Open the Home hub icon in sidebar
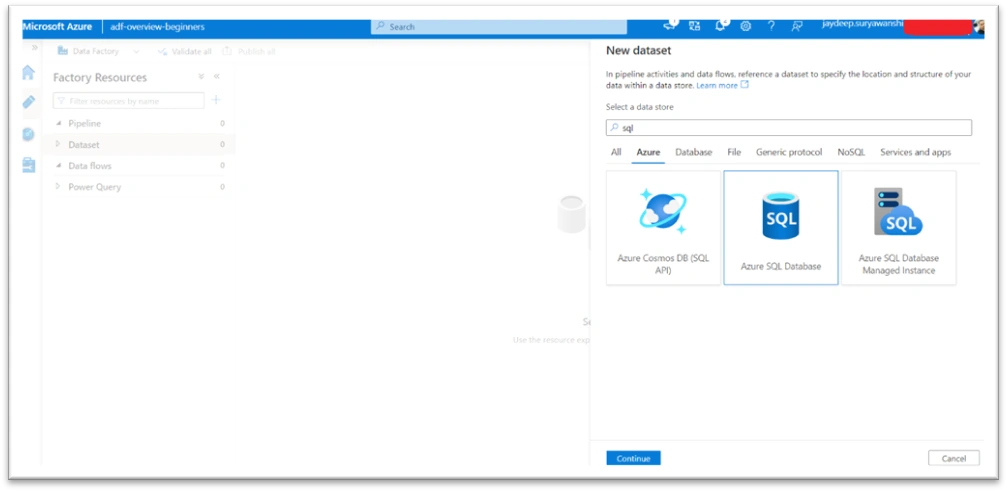 (x=28, y=72)
